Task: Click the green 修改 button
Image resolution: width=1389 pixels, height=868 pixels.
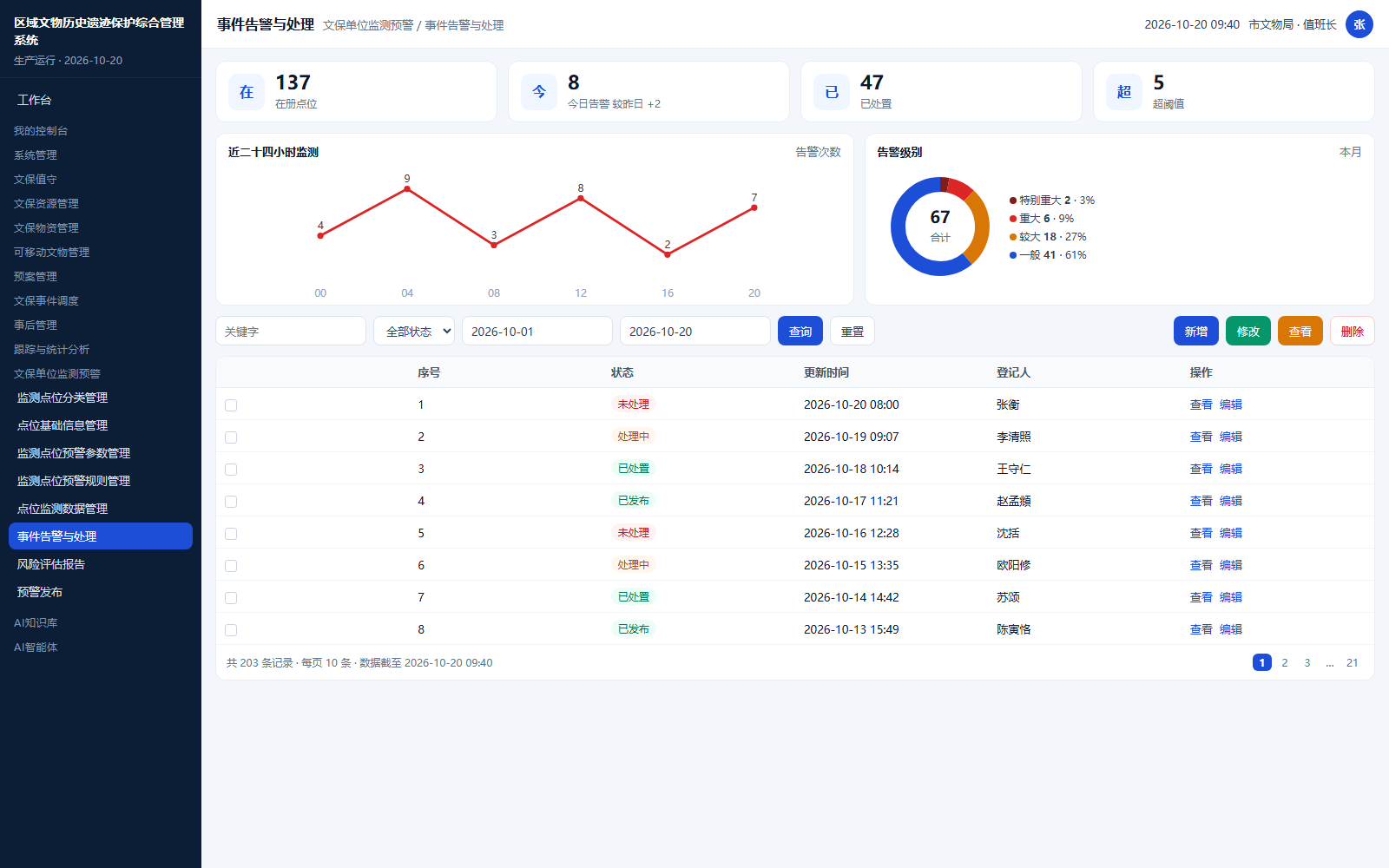Action: [1248, 331]
